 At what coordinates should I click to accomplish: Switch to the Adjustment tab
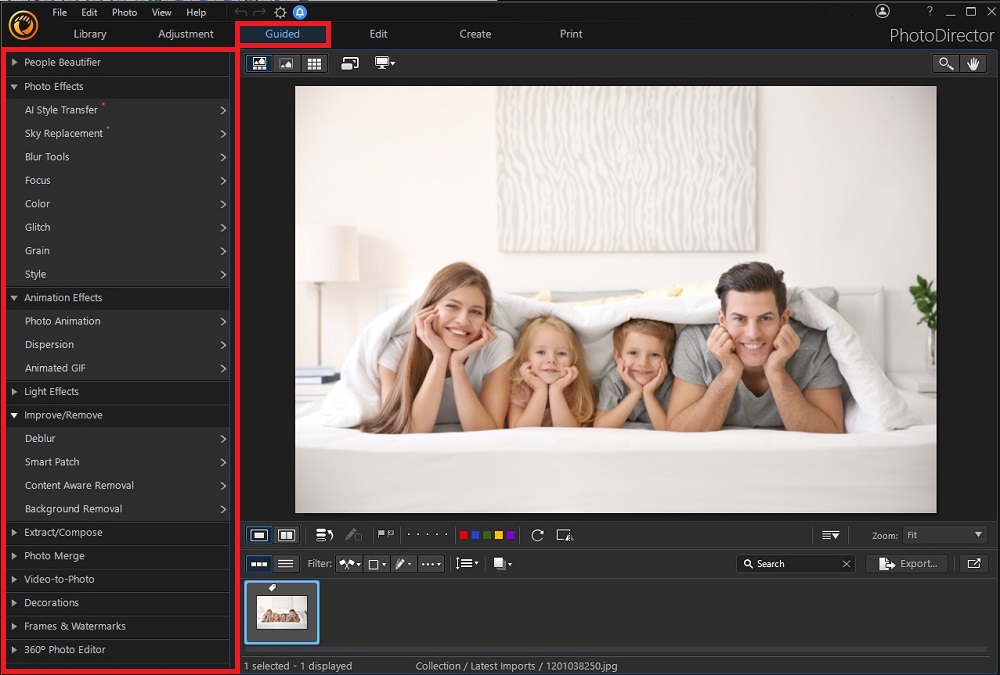coord(185,33)
